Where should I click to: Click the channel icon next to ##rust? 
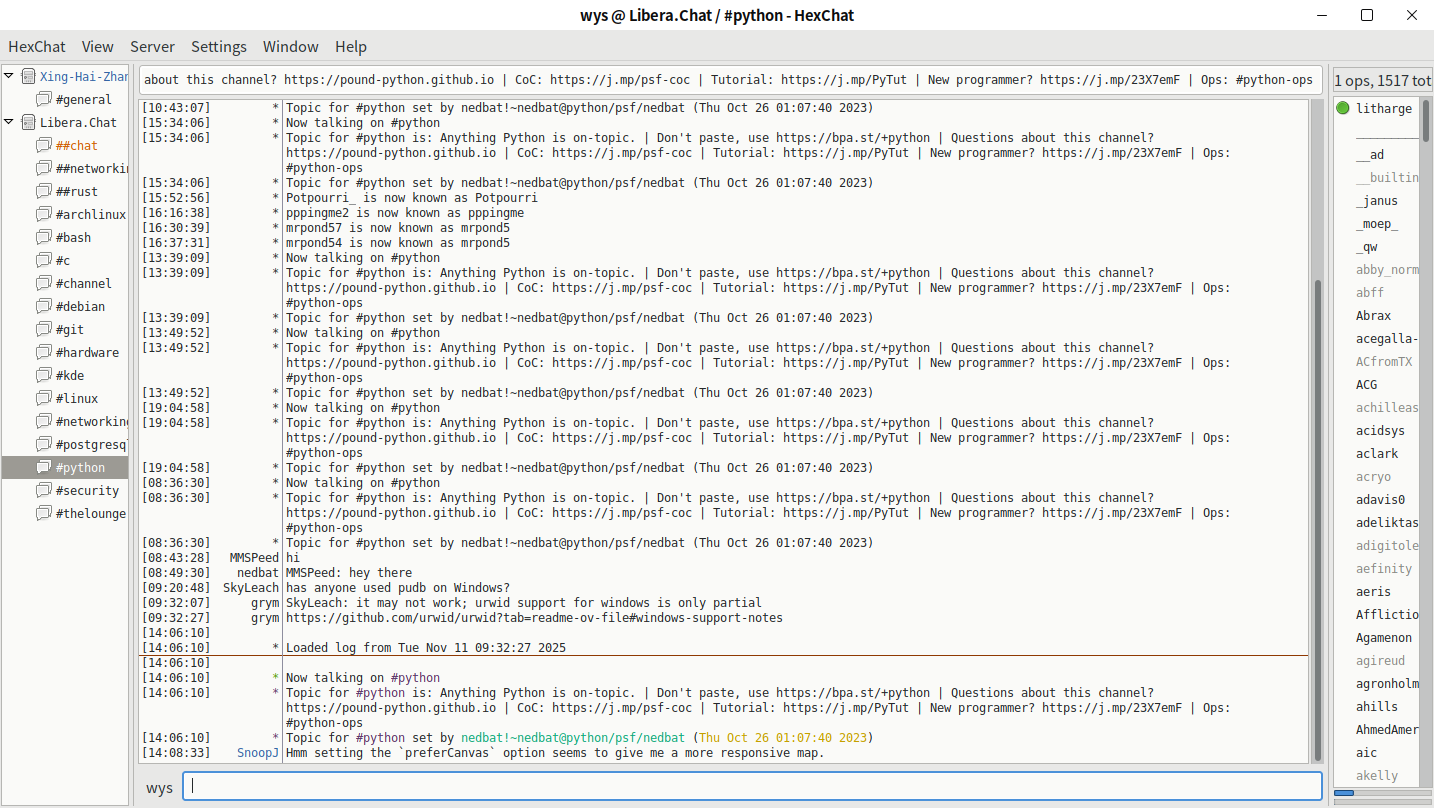43,191
